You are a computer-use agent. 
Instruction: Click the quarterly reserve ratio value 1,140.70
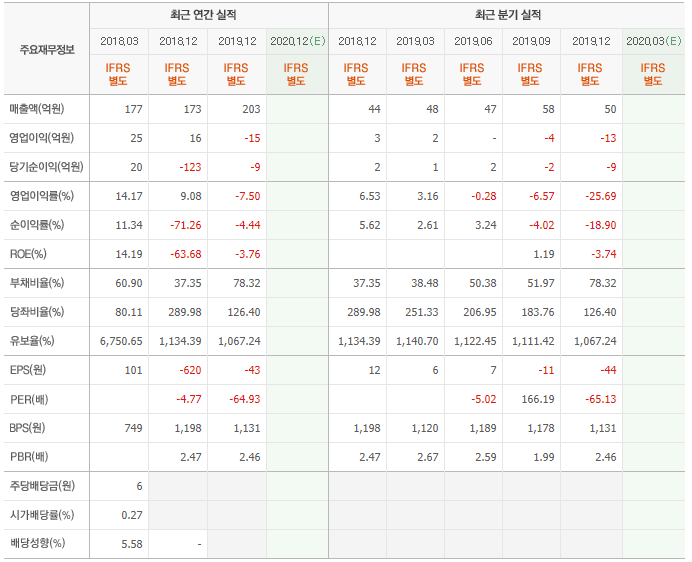tap(417, 341)
